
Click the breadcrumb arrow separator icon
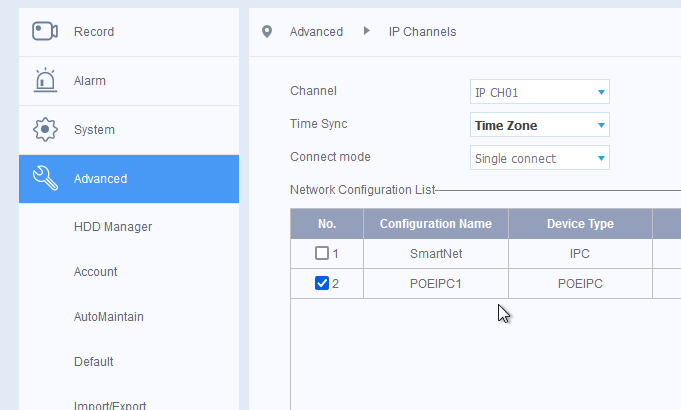[x=367, y=32]
